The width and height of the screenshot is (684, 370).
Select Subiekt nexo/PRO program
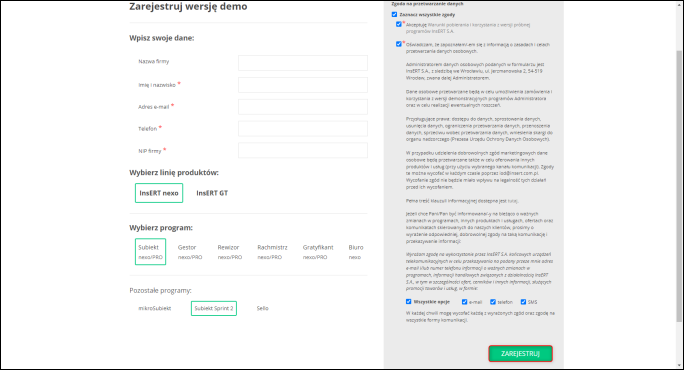[150, 252]
